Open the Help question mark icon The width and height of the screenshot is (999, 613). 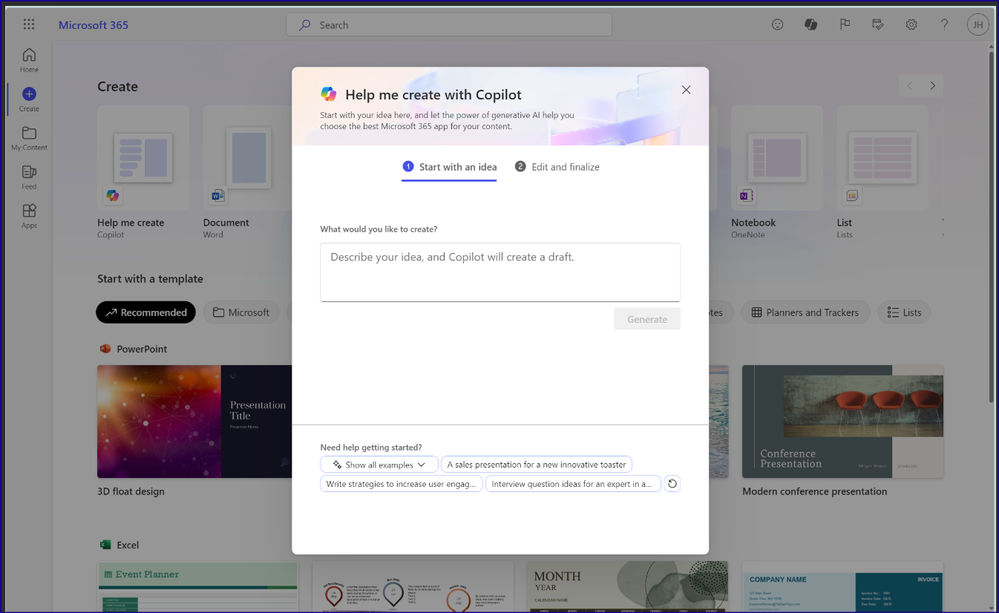(x=944, y=24)
